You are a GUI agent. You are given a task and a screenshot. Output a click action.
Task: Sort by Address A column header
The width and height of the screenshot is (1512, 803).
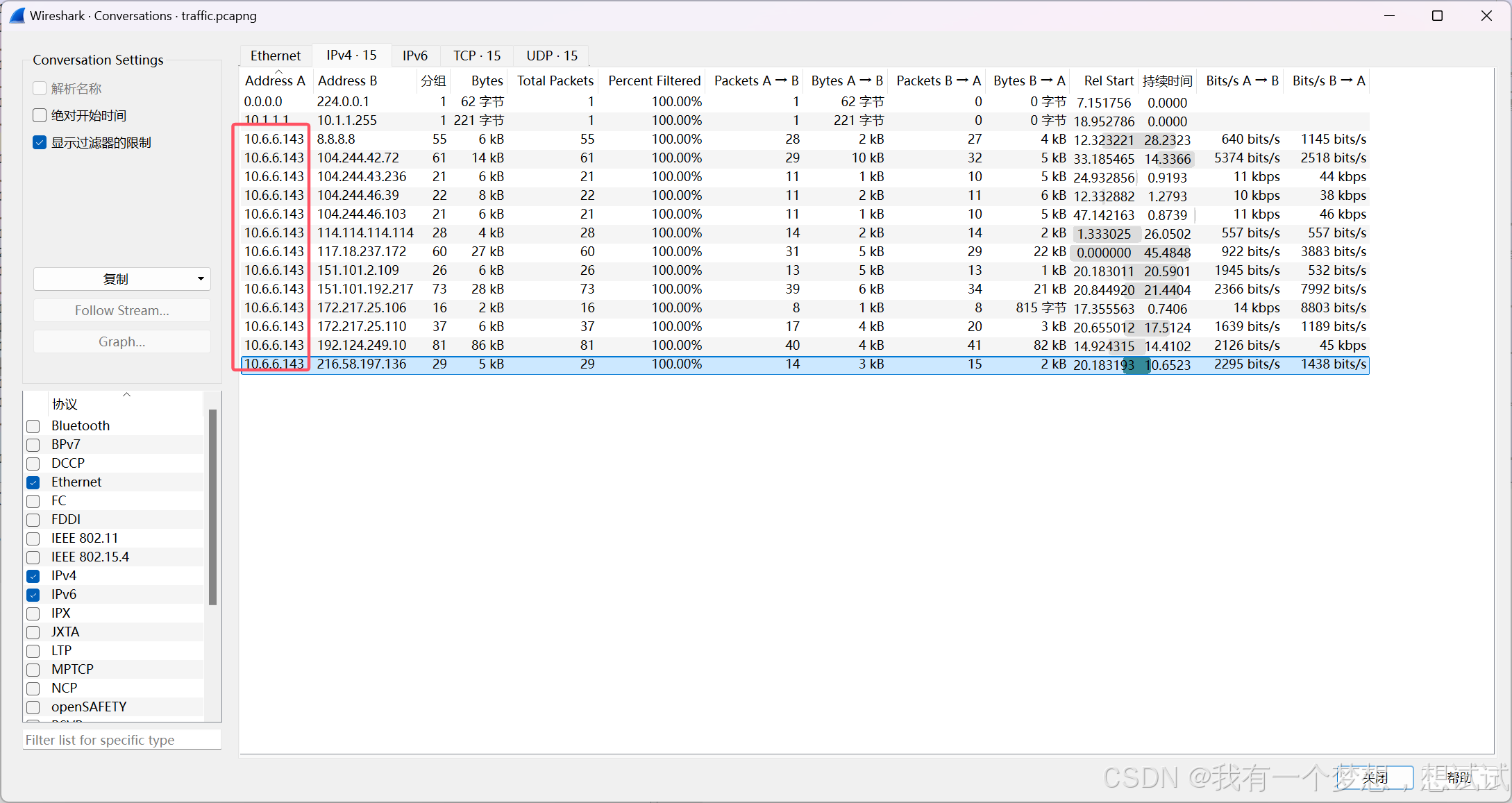pos(275,81)
